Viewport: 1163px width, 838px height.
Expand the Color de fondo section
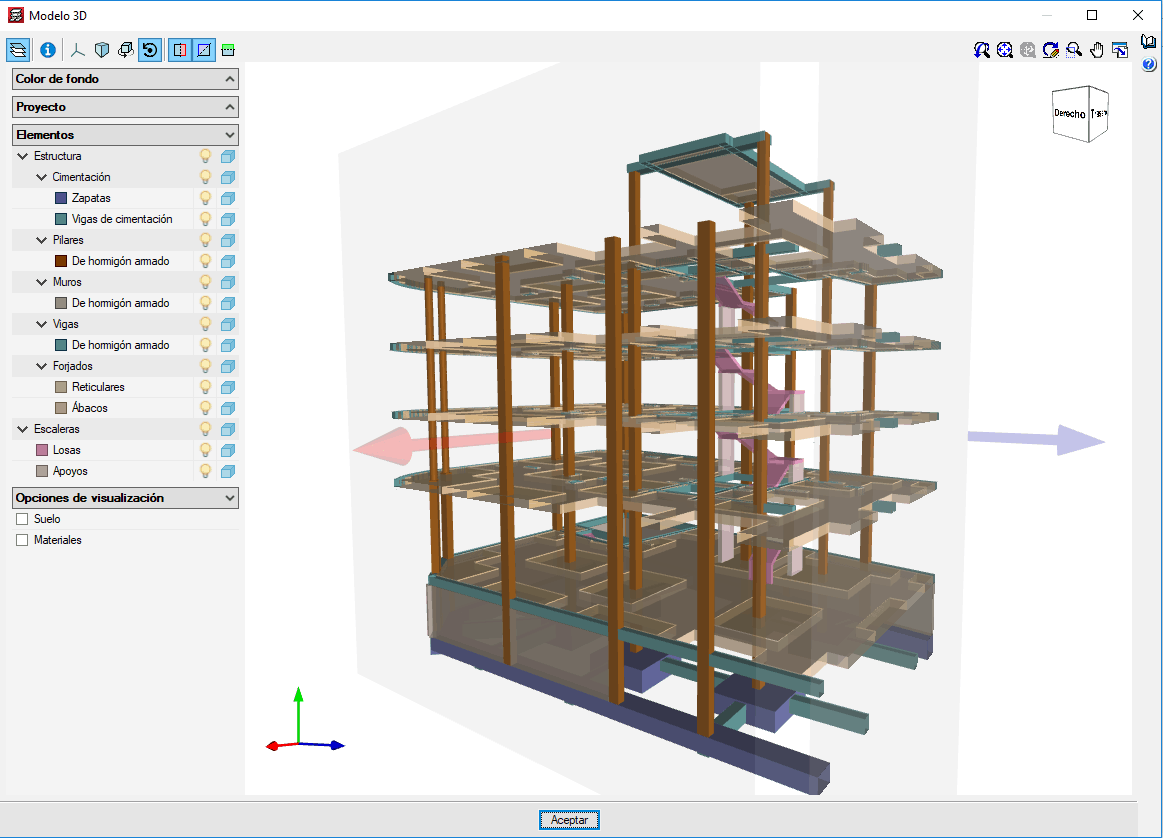125,79
